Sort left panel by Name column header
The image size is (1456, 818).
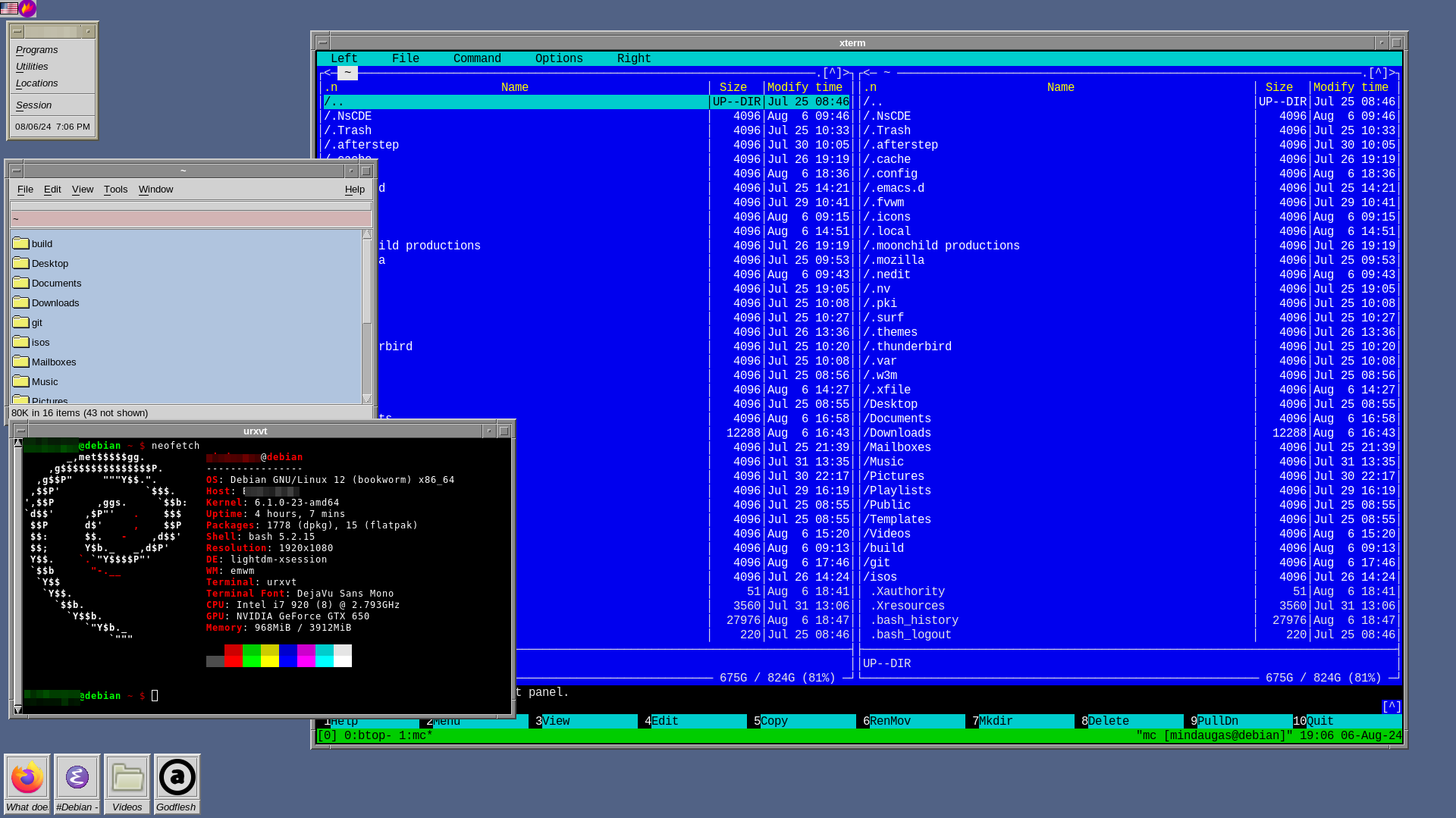coord(514,87)
